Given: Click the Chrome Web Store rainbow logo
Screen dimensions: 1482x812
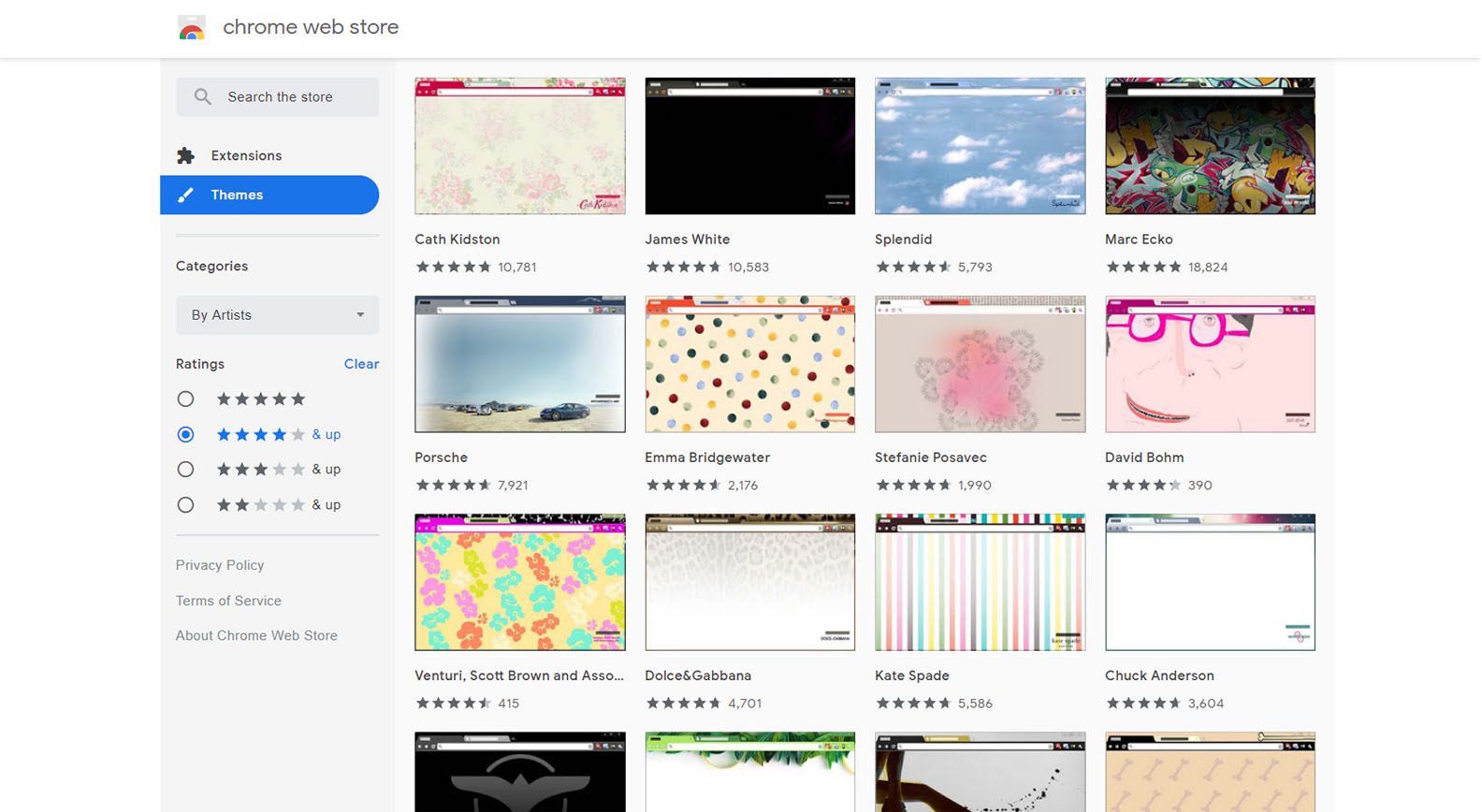Looking at the screenshot, I should tap(192, 28).
